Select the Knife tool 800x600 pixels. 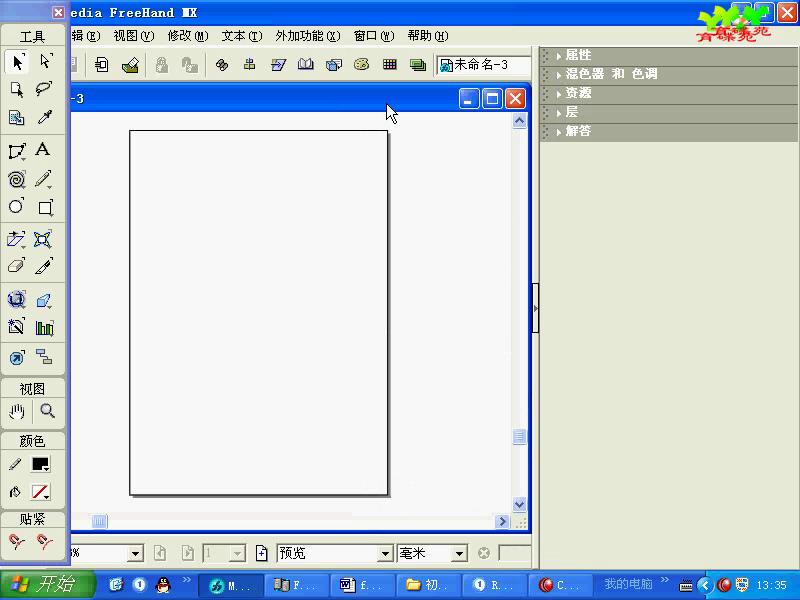(x=44, y=266)
